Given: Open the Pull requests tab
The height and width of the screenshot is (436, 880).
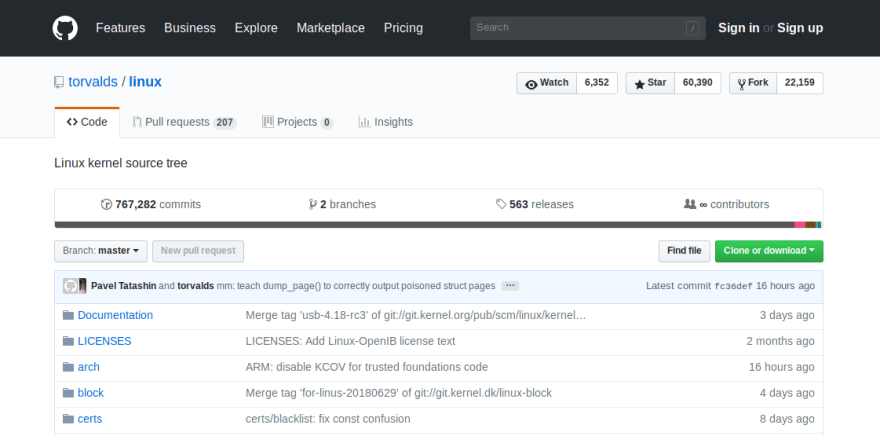Looking at the screenshot, I should [184, 122].
